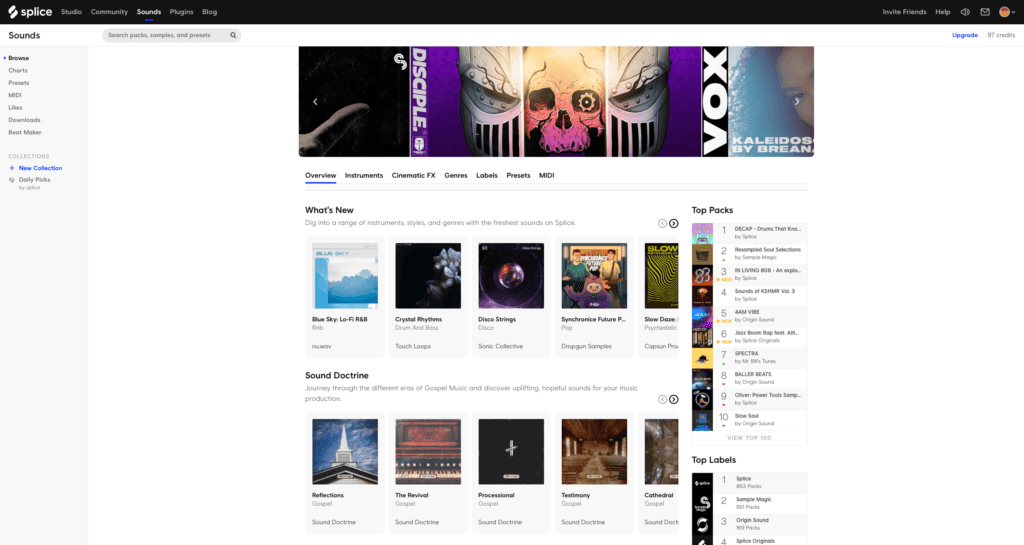Open Reflections Gospel pack cover
The width and height of the screenshot is (1024, 545).
pos(345,452)
